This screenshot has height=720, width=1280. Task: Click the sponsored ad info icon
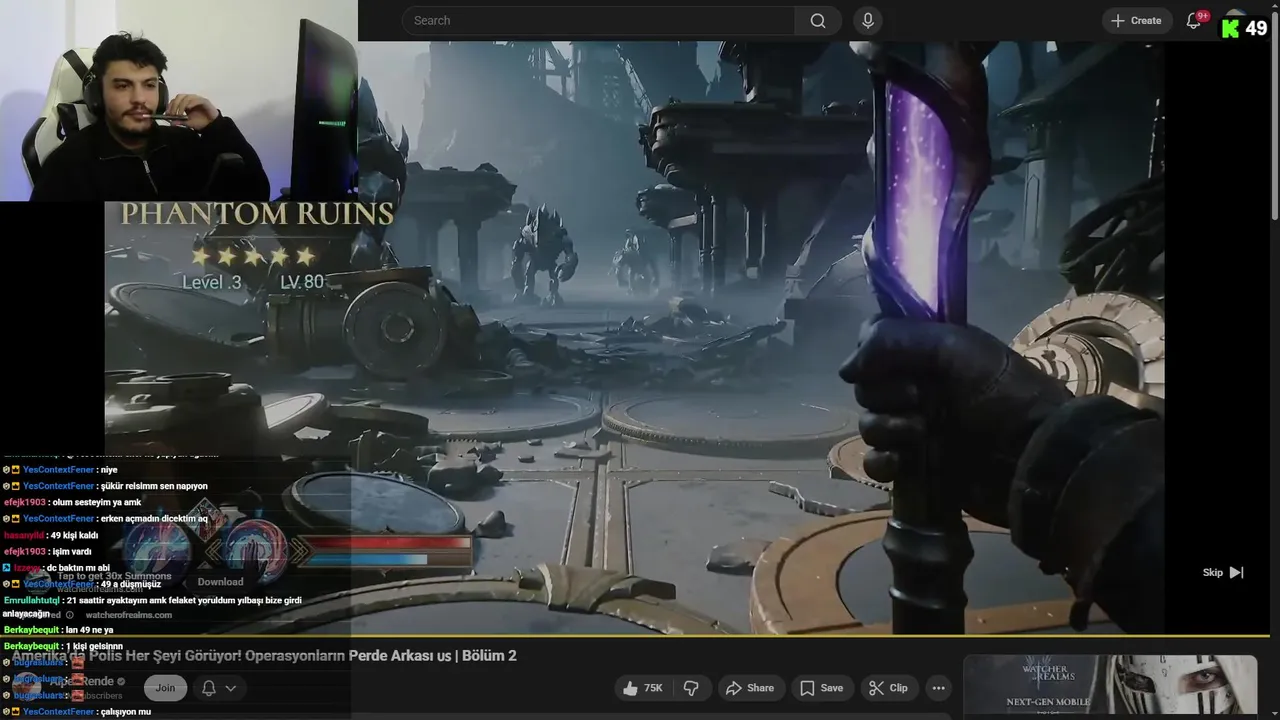tap(69, 615)
